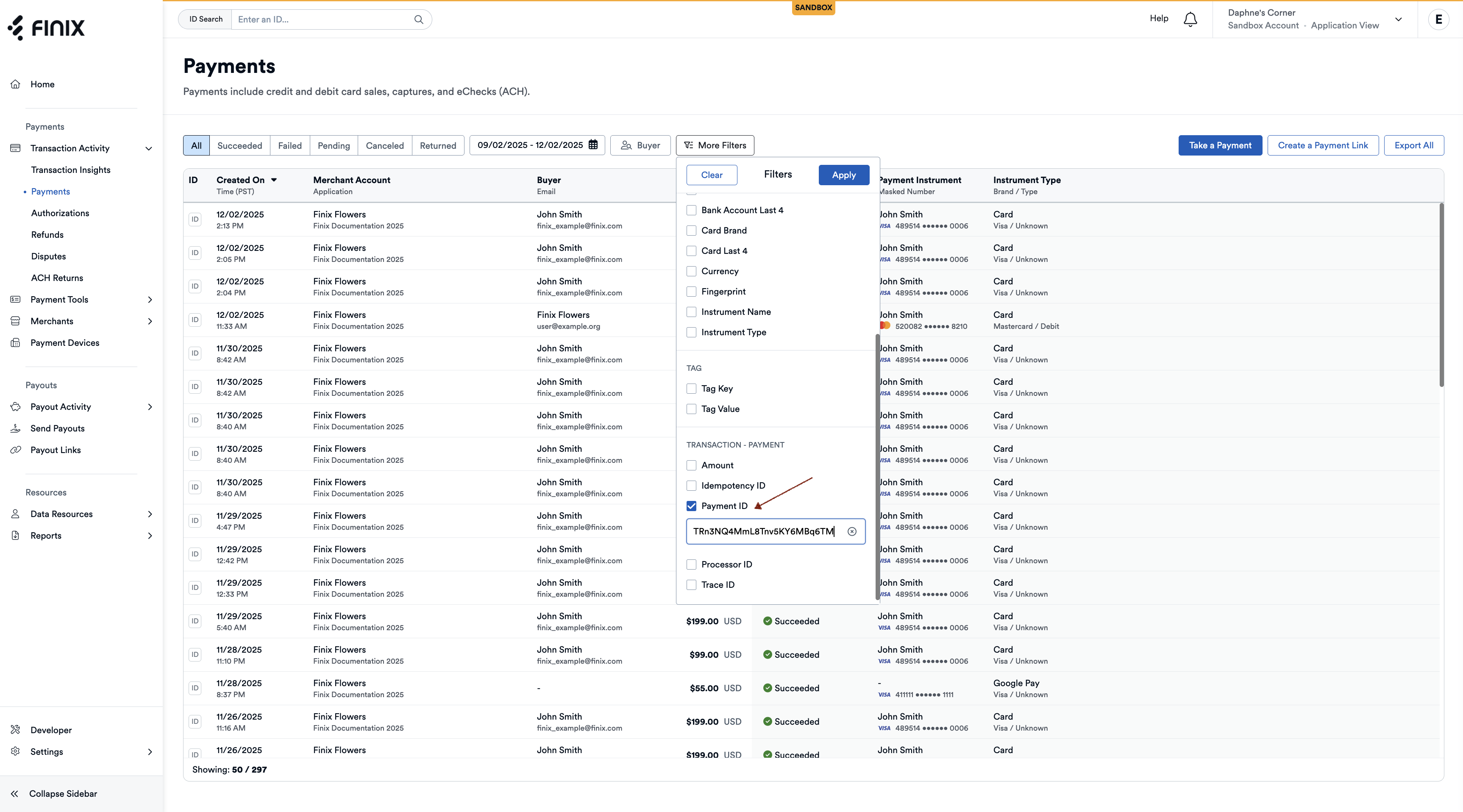Click the Export All button

click(1413, 145)
